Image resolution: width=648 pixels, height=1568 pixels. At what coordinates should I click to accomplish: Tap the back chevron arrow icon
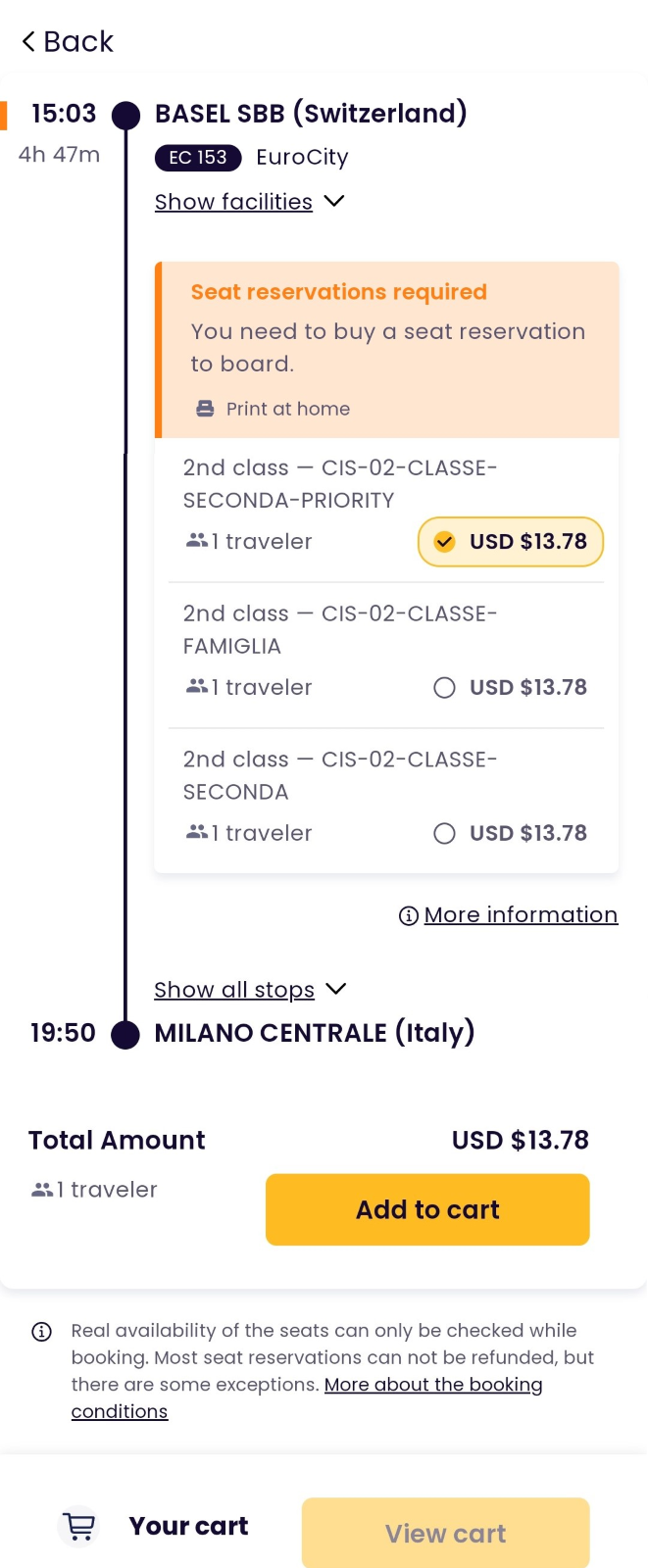pos(28,41)
